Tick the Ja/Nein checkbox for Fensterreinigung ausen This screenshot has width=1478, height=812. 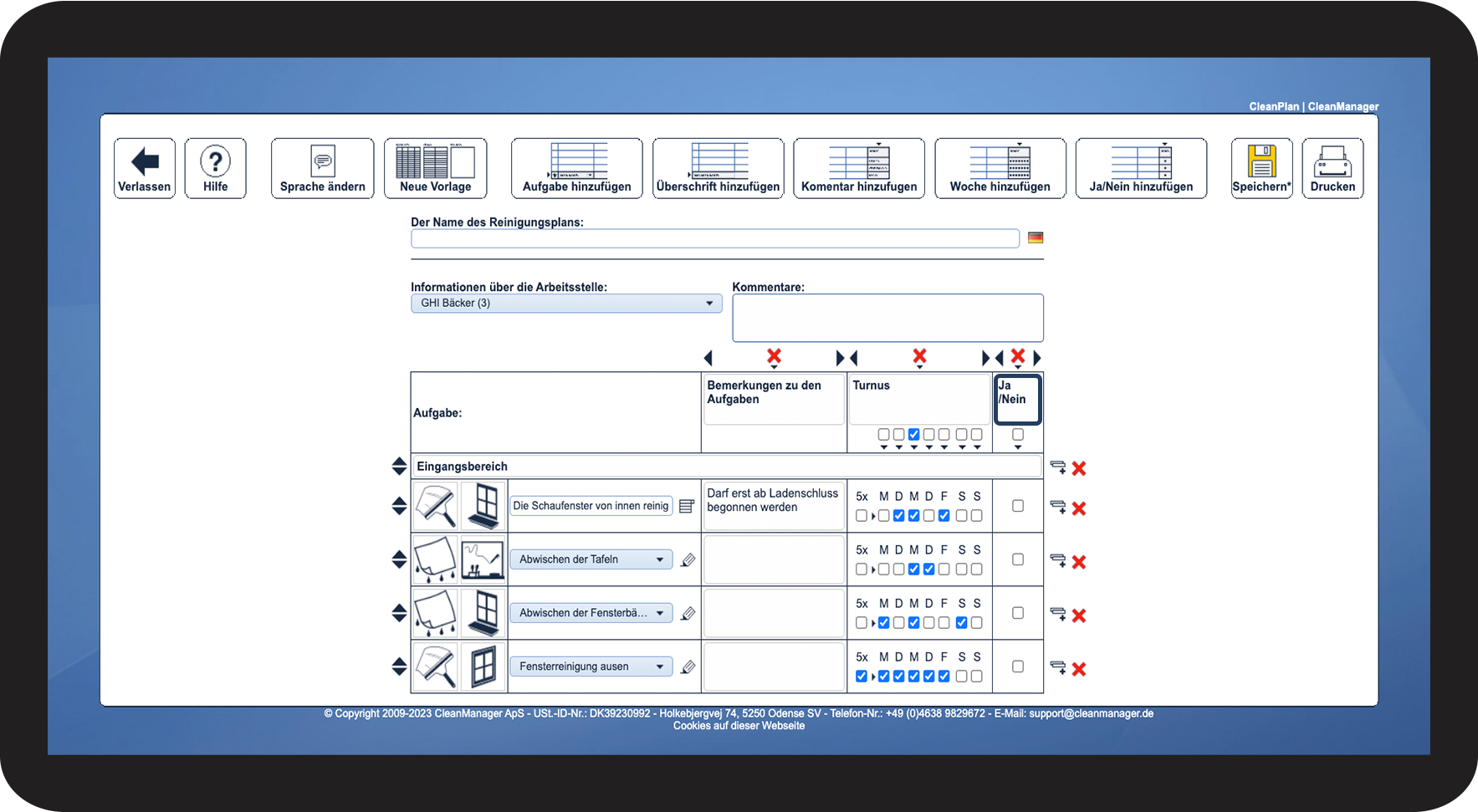point(1017,666)
